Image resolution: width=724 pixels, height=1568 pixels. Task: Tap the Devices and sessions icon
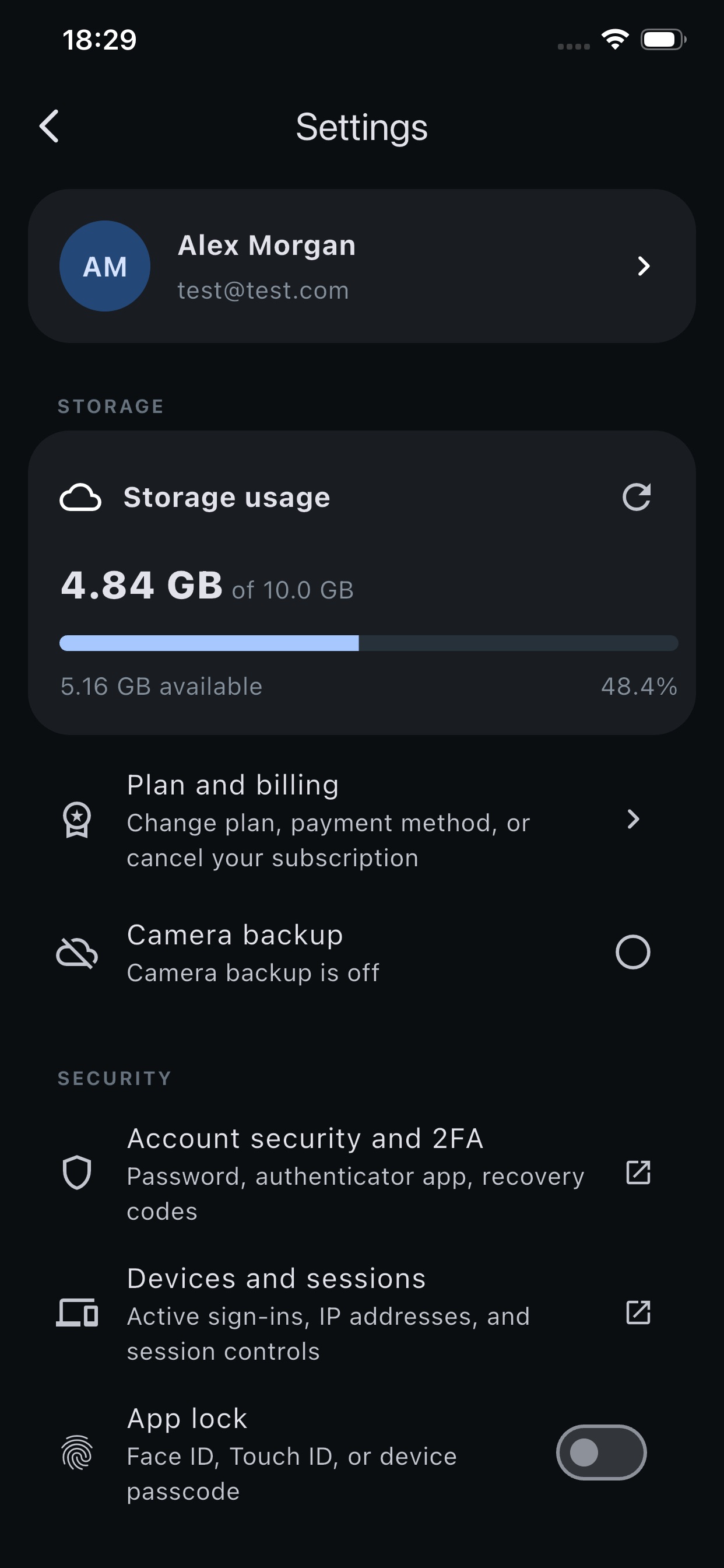(78, 1312)
